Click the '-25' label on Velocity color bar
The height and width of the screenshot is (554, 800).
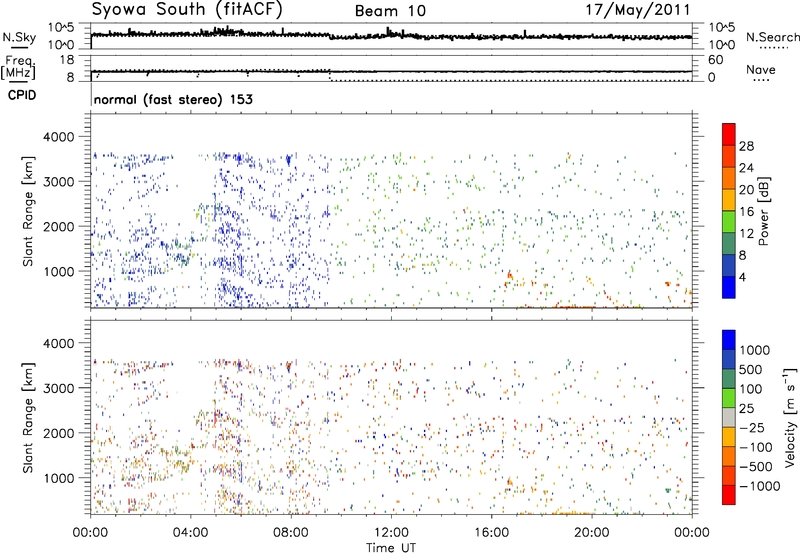point(752,428)
